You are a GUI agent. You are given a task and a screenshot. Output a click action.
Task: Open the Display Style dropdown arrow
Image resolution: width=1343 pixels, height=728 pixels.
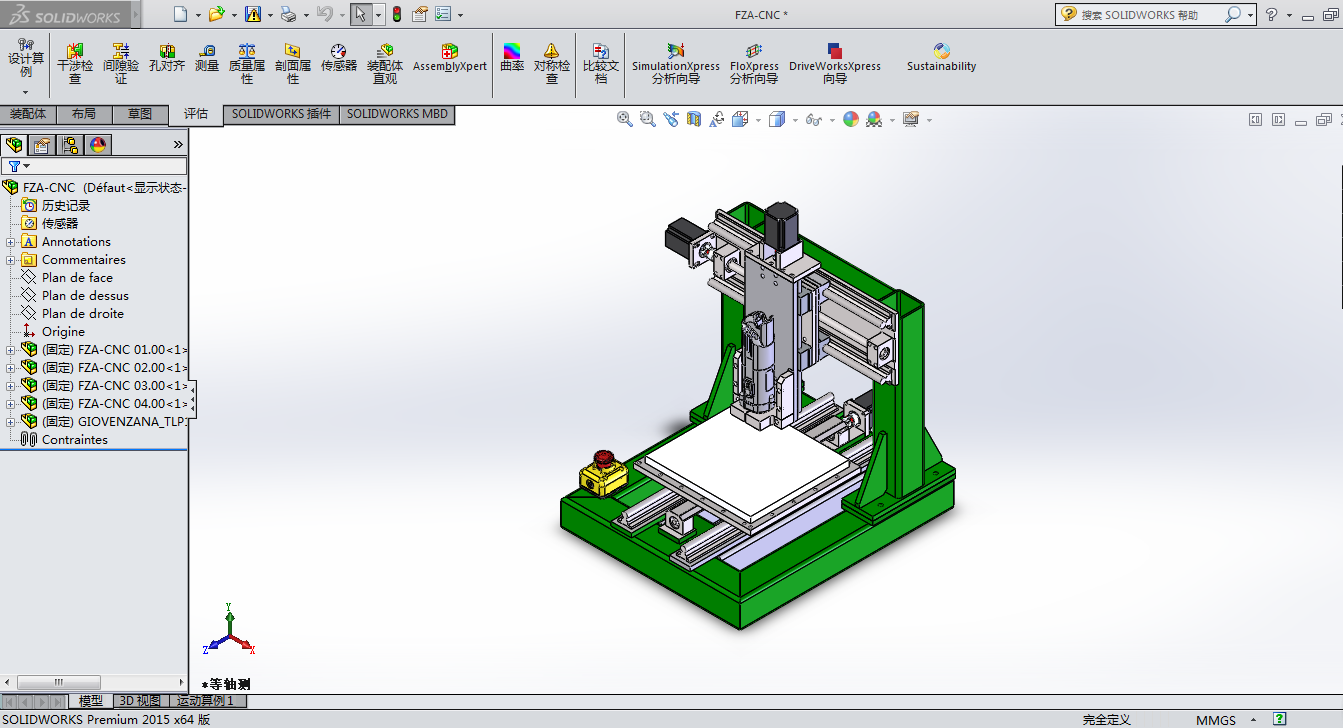pos(795,120)
